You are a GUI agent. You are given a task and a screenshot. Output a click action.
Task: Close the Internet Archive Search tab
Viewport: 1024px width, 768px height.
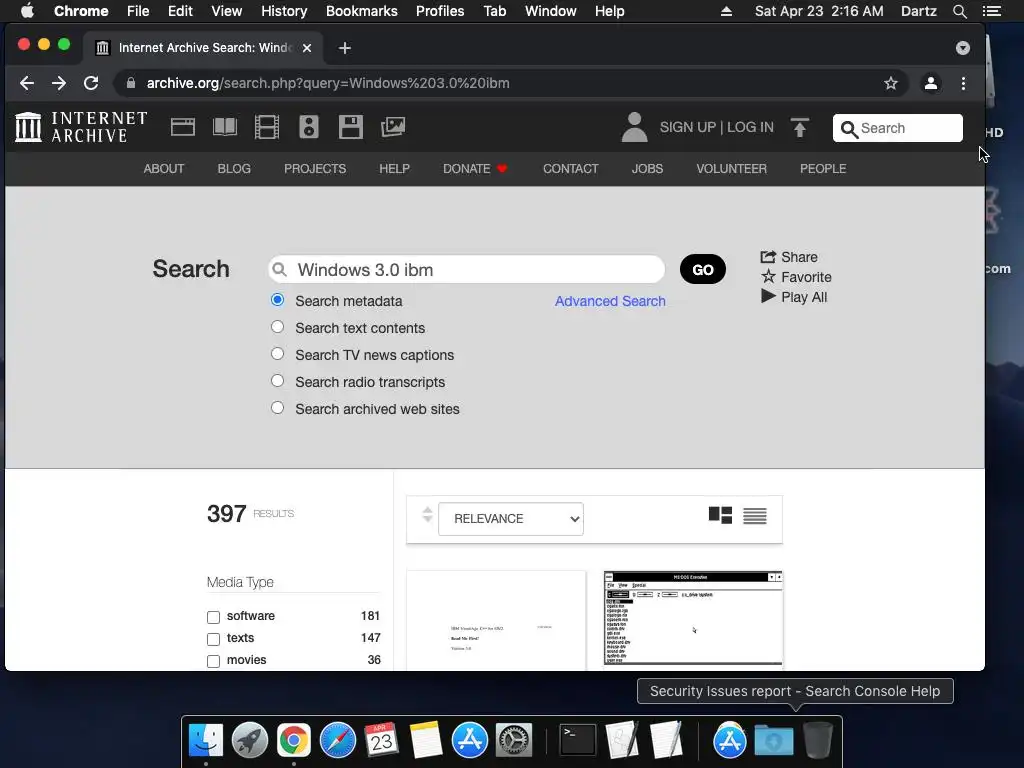pyautogui.click(x=307, y=48)
